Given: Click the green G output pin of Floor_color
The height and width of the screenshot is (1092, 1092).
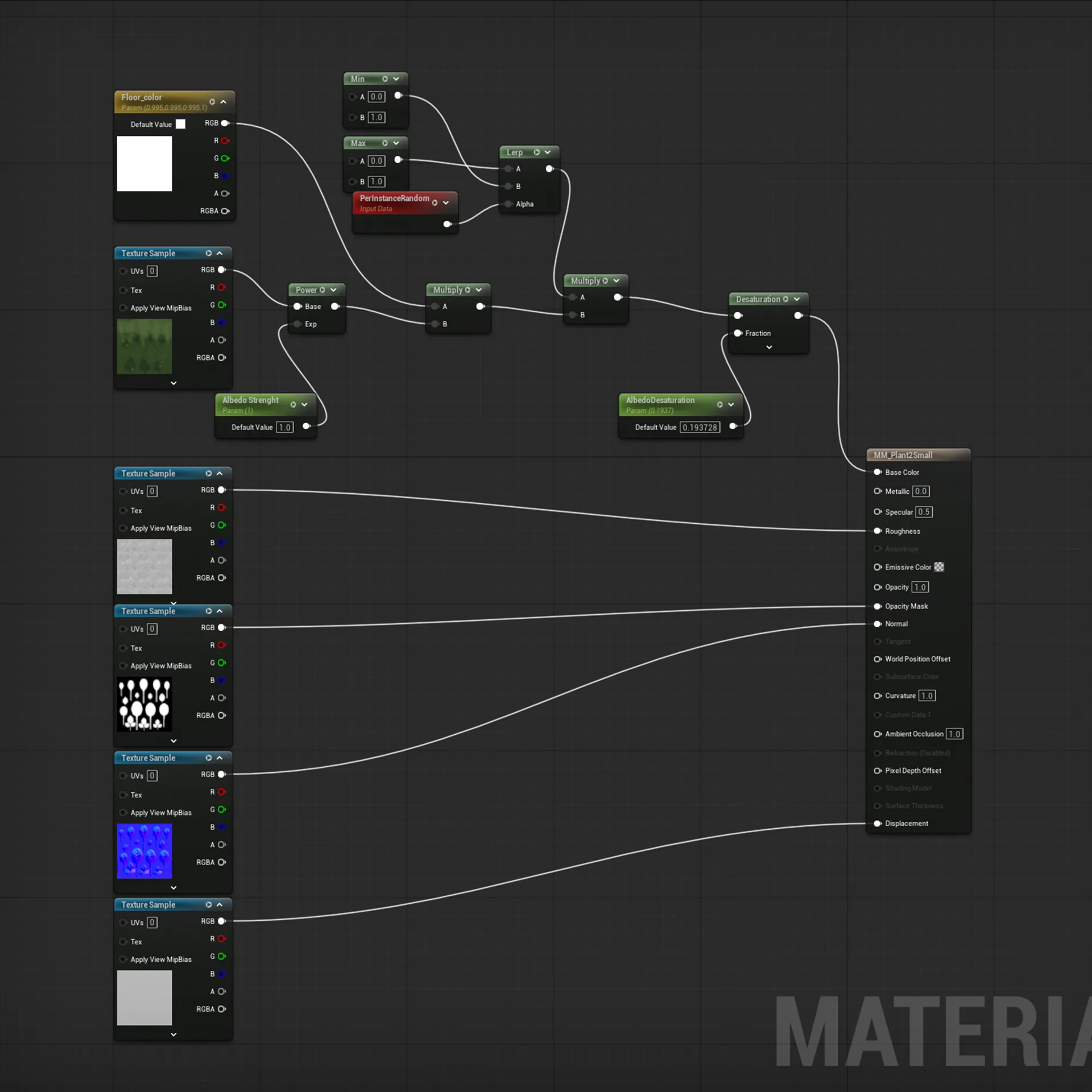Looking at the screenshot, I should click(225, 158).
